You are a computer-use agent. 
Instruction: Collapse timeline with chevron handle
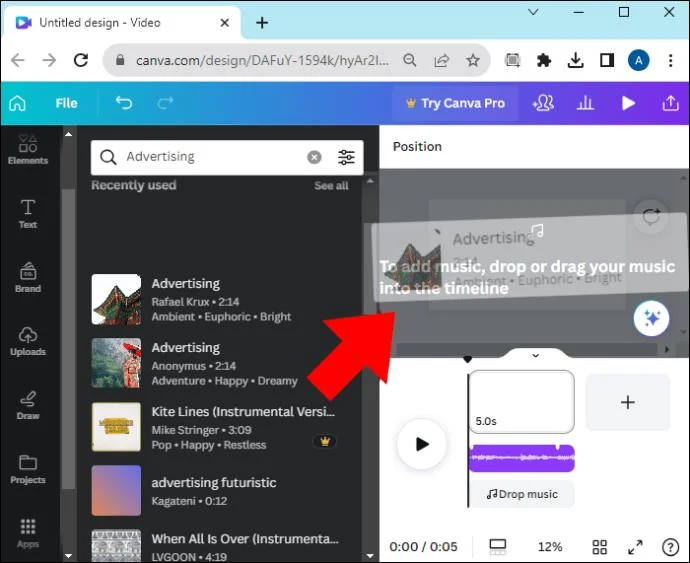point(535,355)
